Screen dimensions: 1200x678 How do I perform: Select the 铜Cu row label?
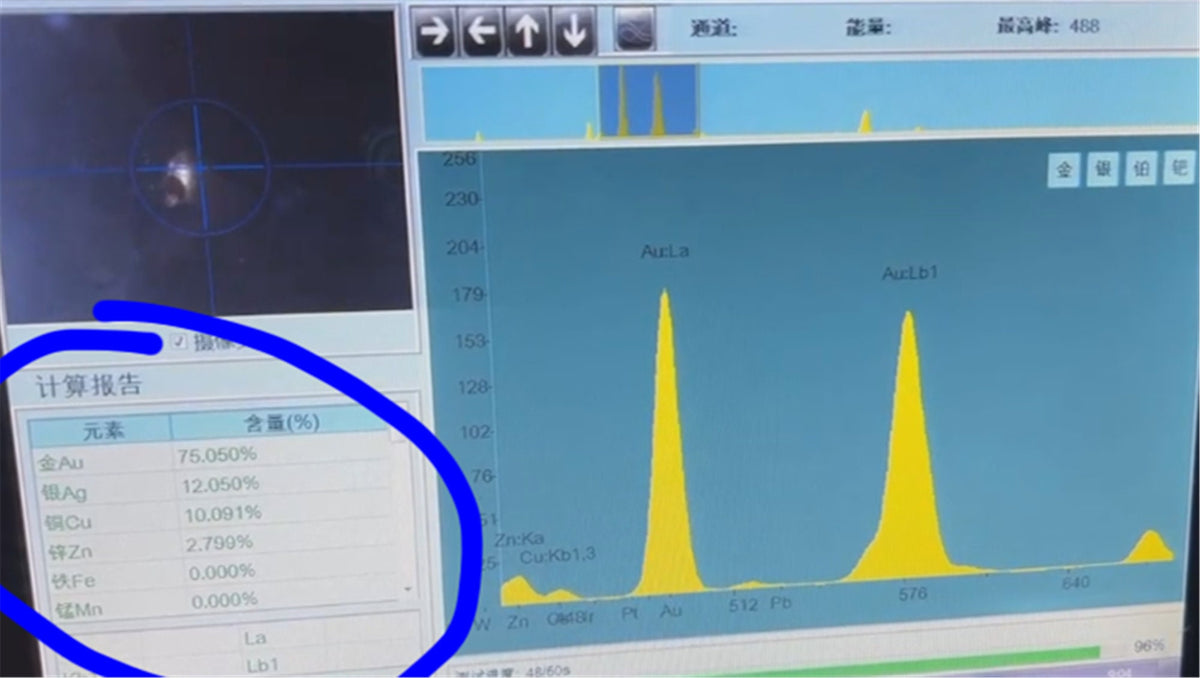click(69, 522)
